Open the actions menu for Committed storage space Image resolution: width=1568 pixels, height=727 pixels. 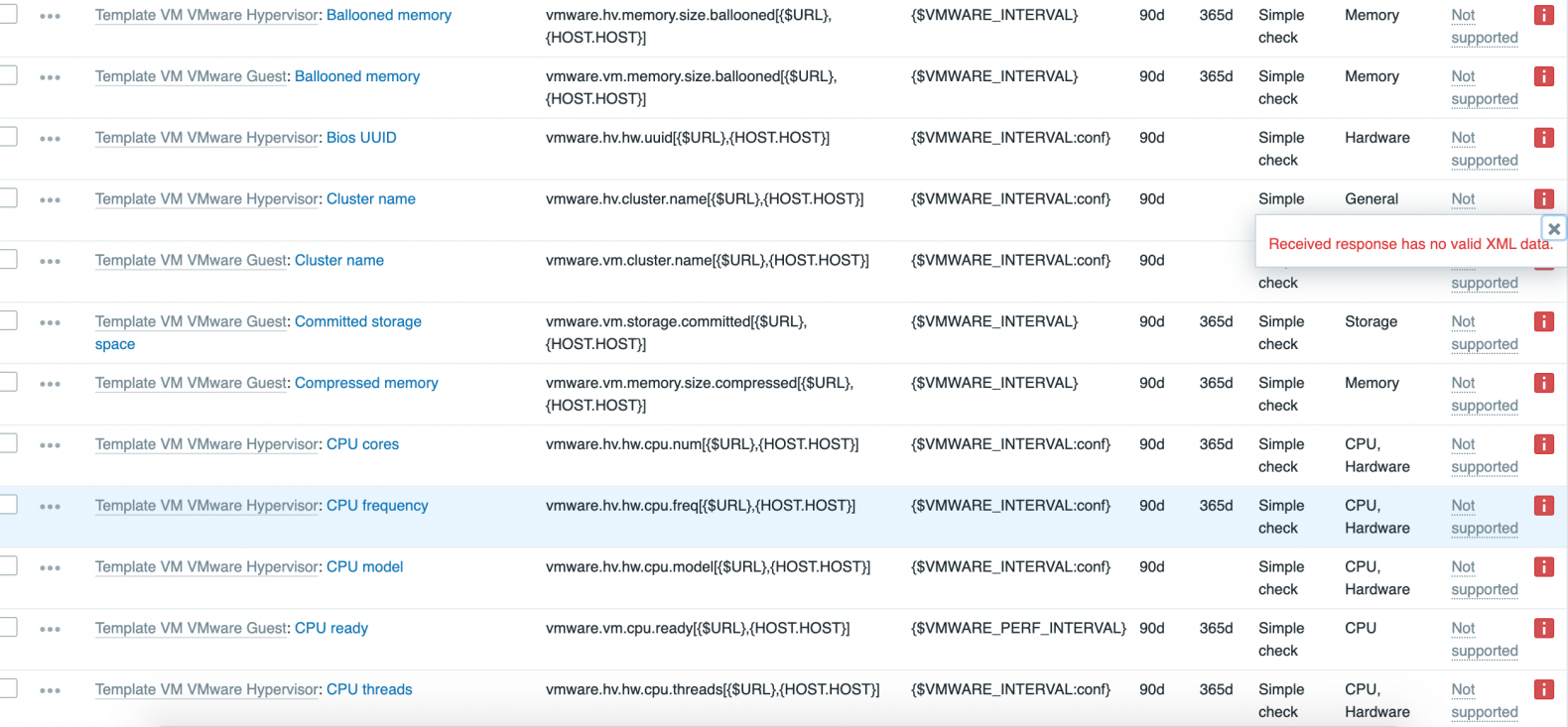(x=51, y=323)
